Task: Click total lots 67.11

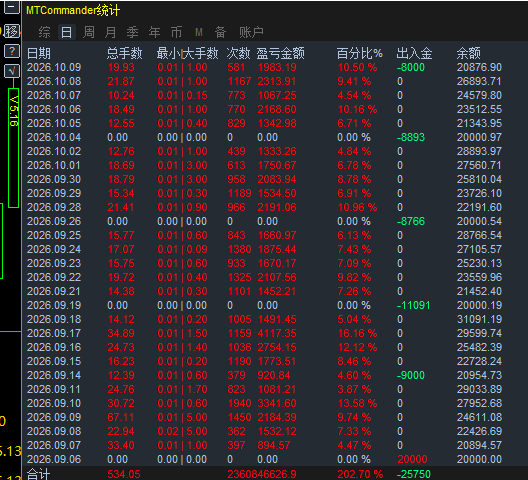Action: (121, 417)
